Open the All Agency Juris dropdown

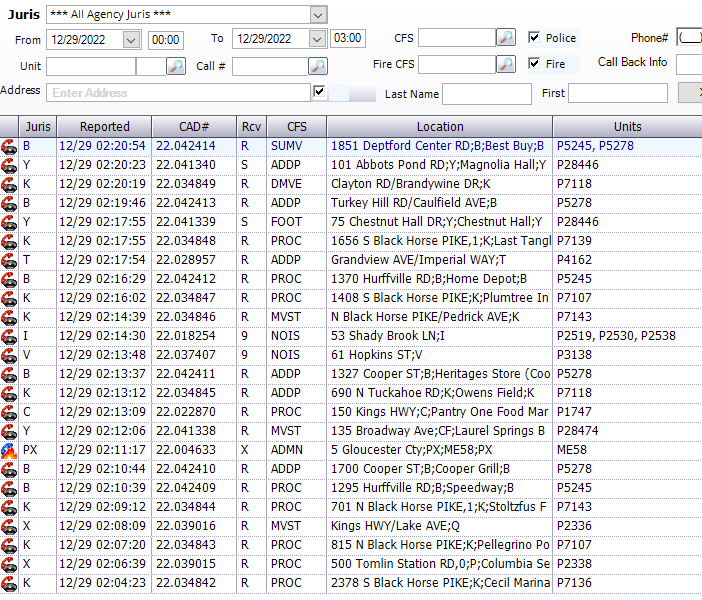318,15
